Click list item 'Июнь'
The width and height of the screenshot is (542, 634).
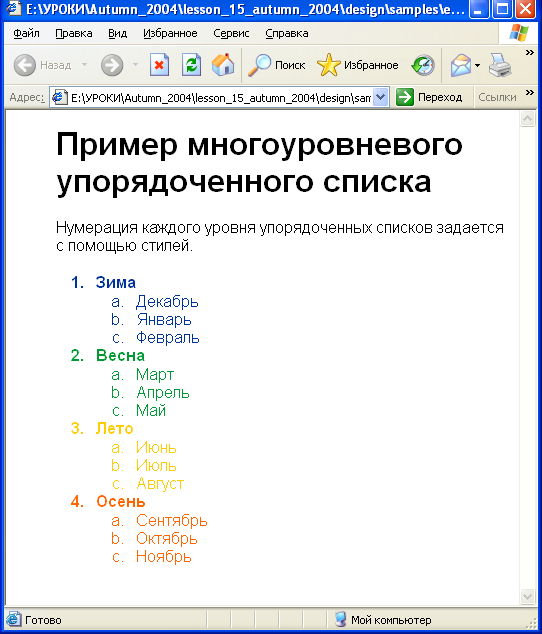tap(156, 447)
